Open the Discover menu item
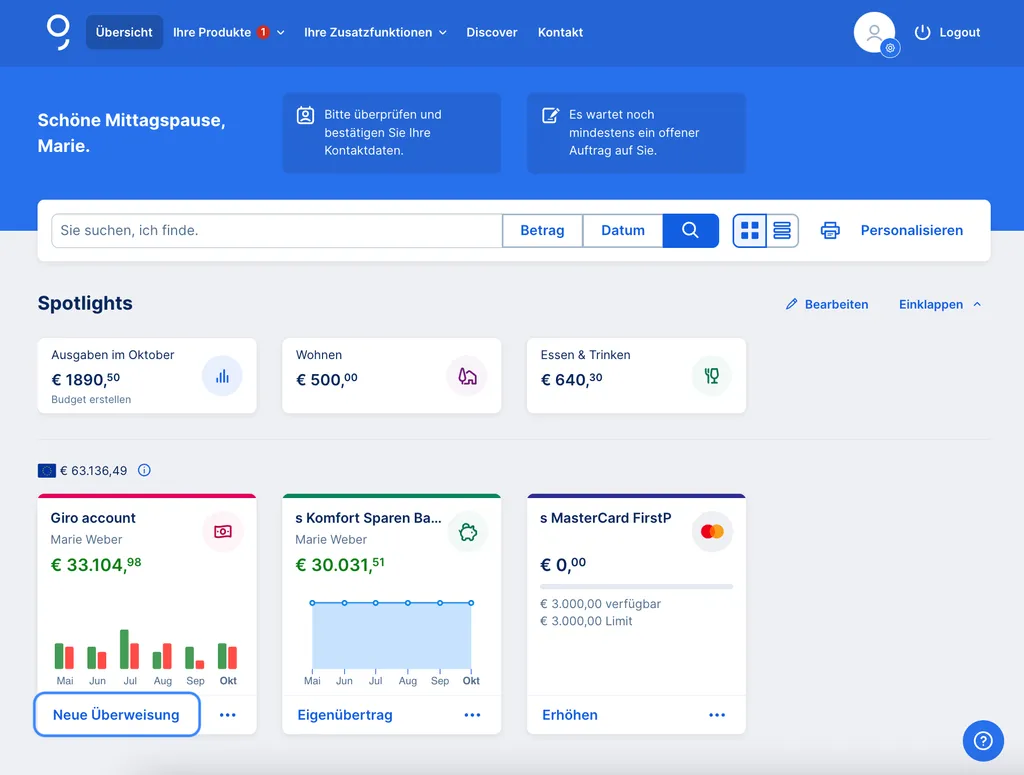 (x=492, y=32)
